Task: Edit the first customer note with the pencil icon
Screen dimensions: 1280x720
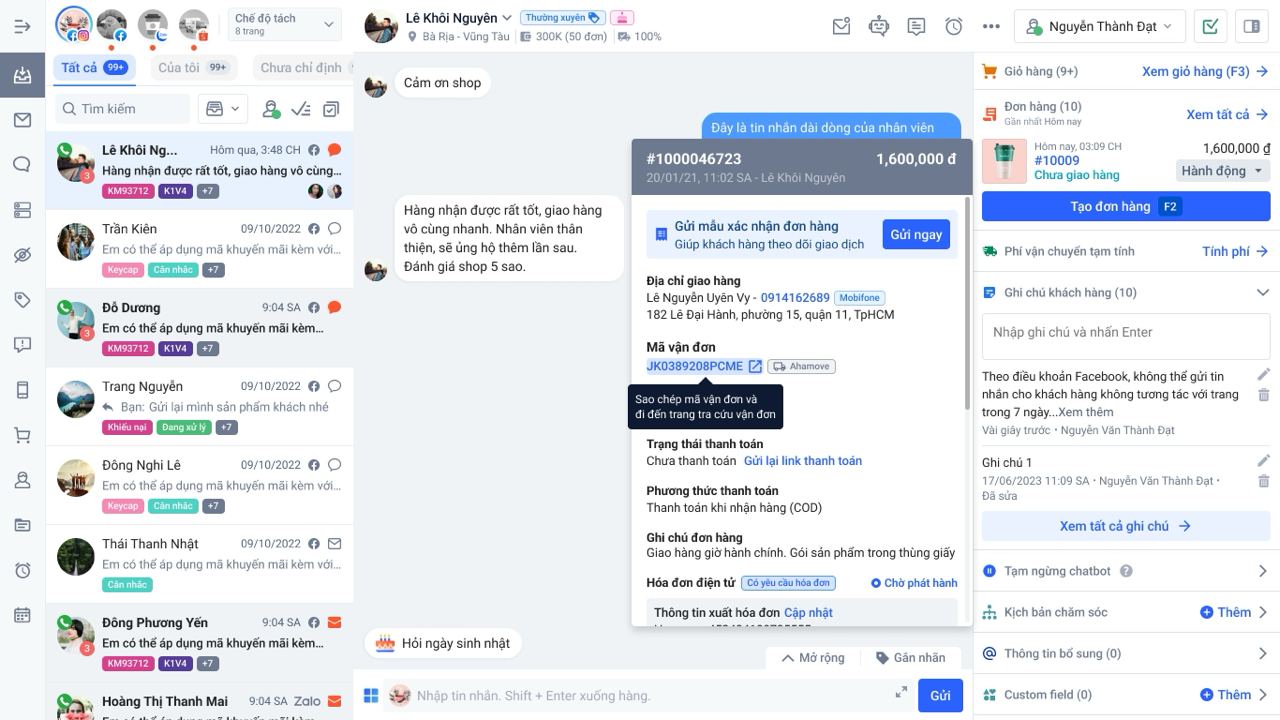Action: 1263,375
